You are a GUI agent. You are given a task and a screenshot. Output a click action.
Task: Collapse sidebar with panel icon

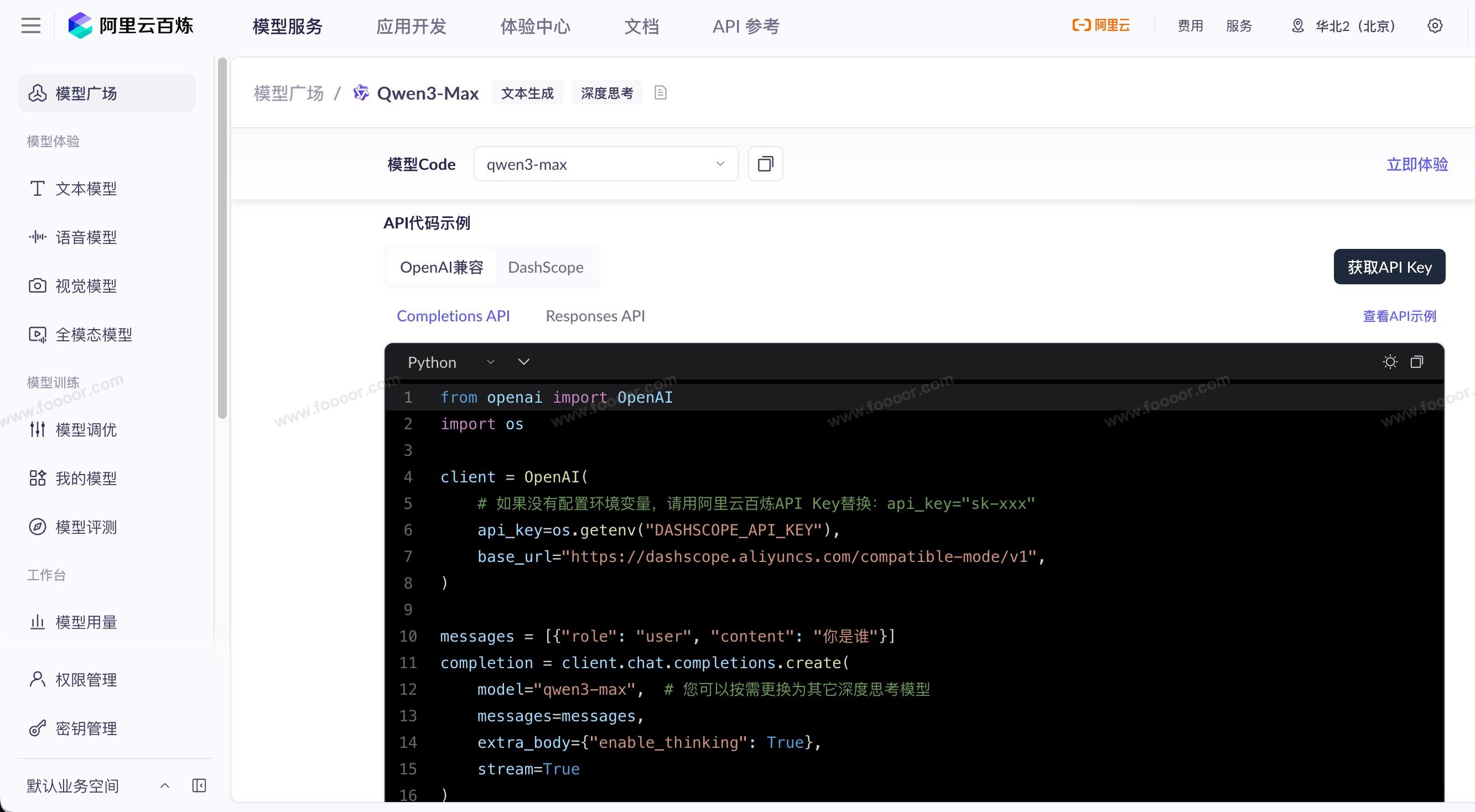point(199,785)
